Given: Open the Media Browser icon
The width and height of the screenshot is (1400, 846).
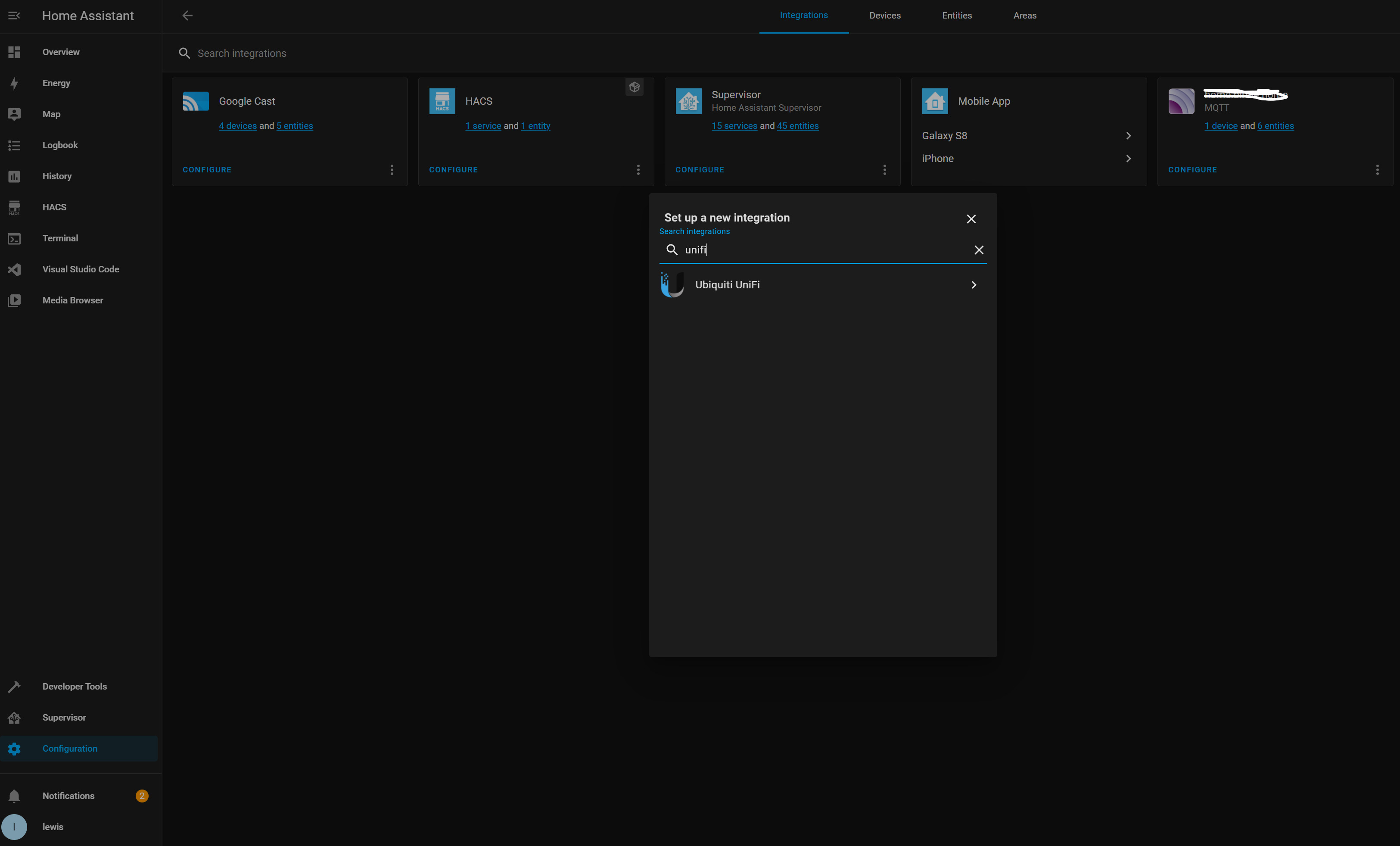Looking at the screenshot, I should coord(14,301).
